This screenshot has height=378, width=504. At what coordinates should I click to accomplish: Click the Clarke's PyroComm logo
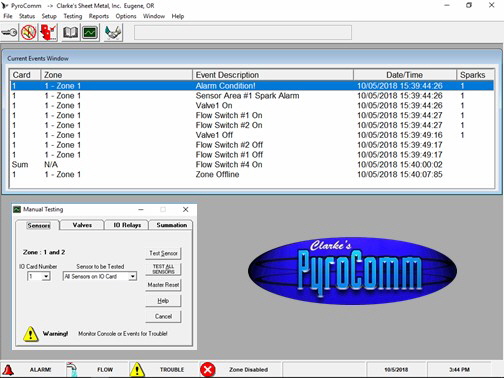pos(352,271)
